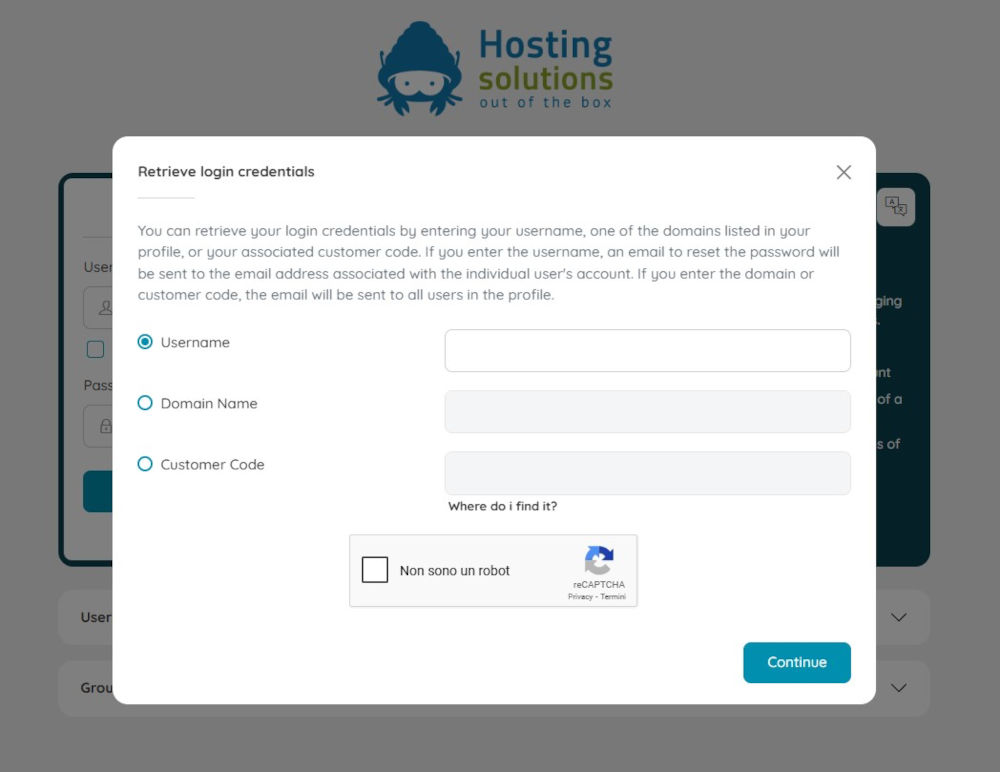Image resolution: width=1000 pixels, height=772 pixels.
Task: Click the Continue button
Action: pos(797,662)
